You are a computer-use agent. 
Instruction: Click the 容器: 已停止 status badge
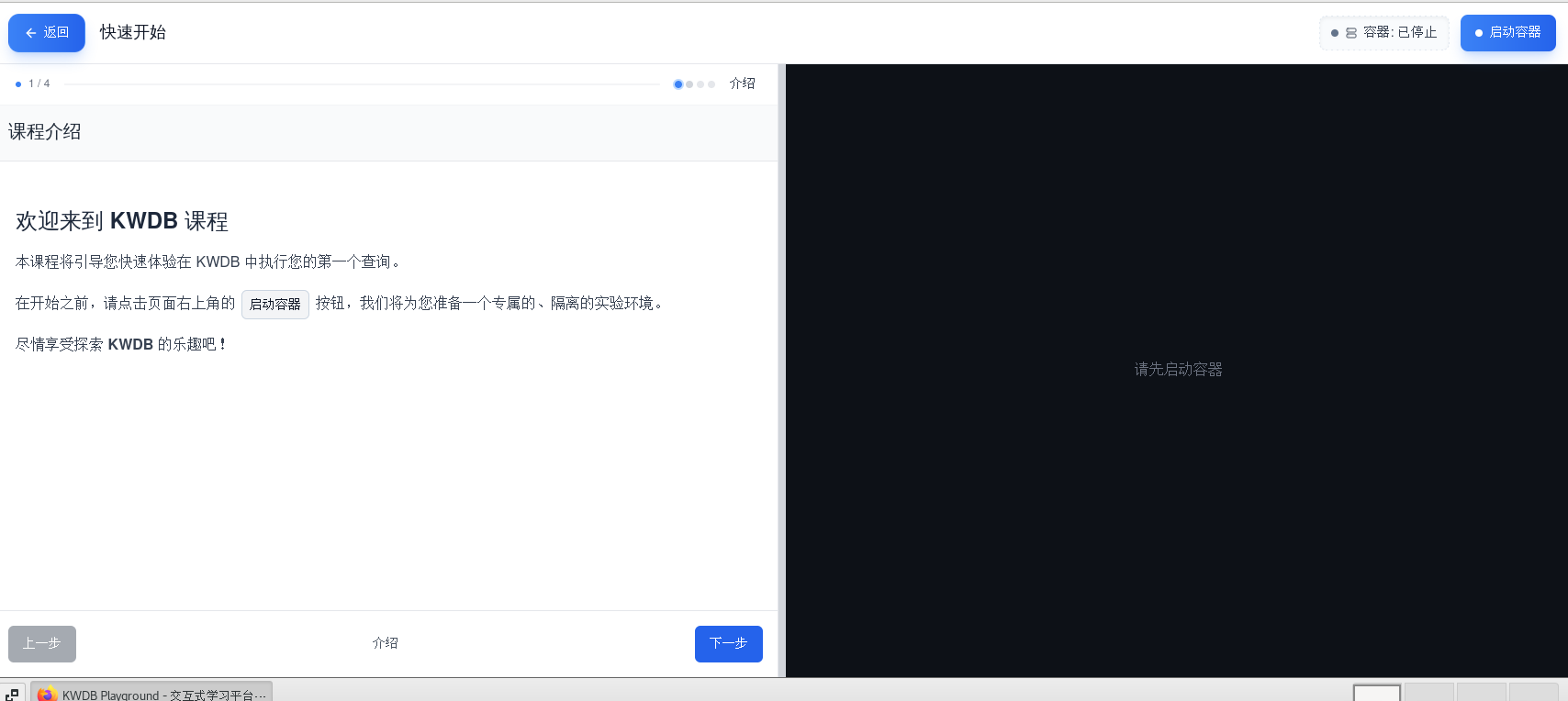tap(1384, 33)
